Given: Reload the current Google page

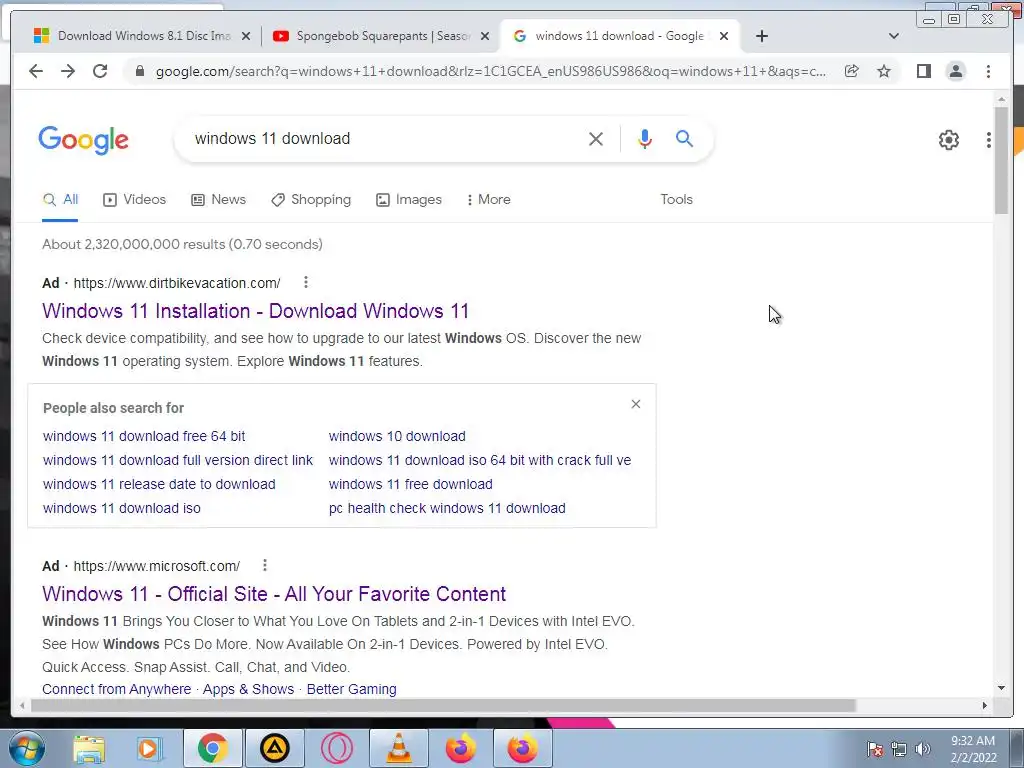Looking at the screenshot, I should click(x=100, y=71).
